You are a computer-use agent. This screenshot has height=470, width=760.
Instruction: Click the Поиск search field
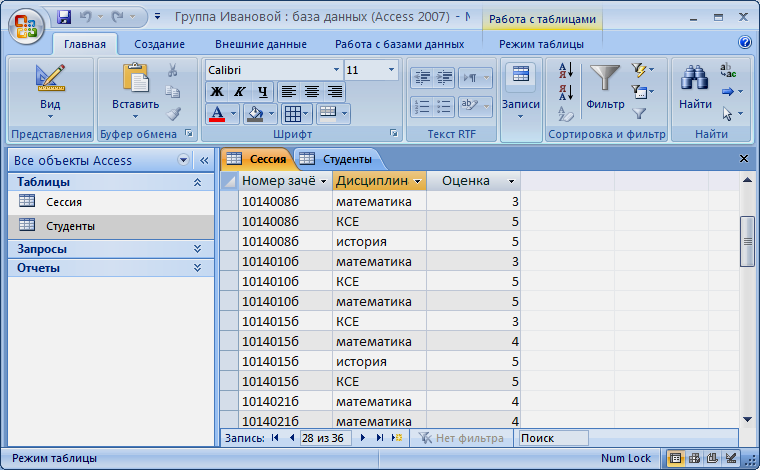click(554, 438)
